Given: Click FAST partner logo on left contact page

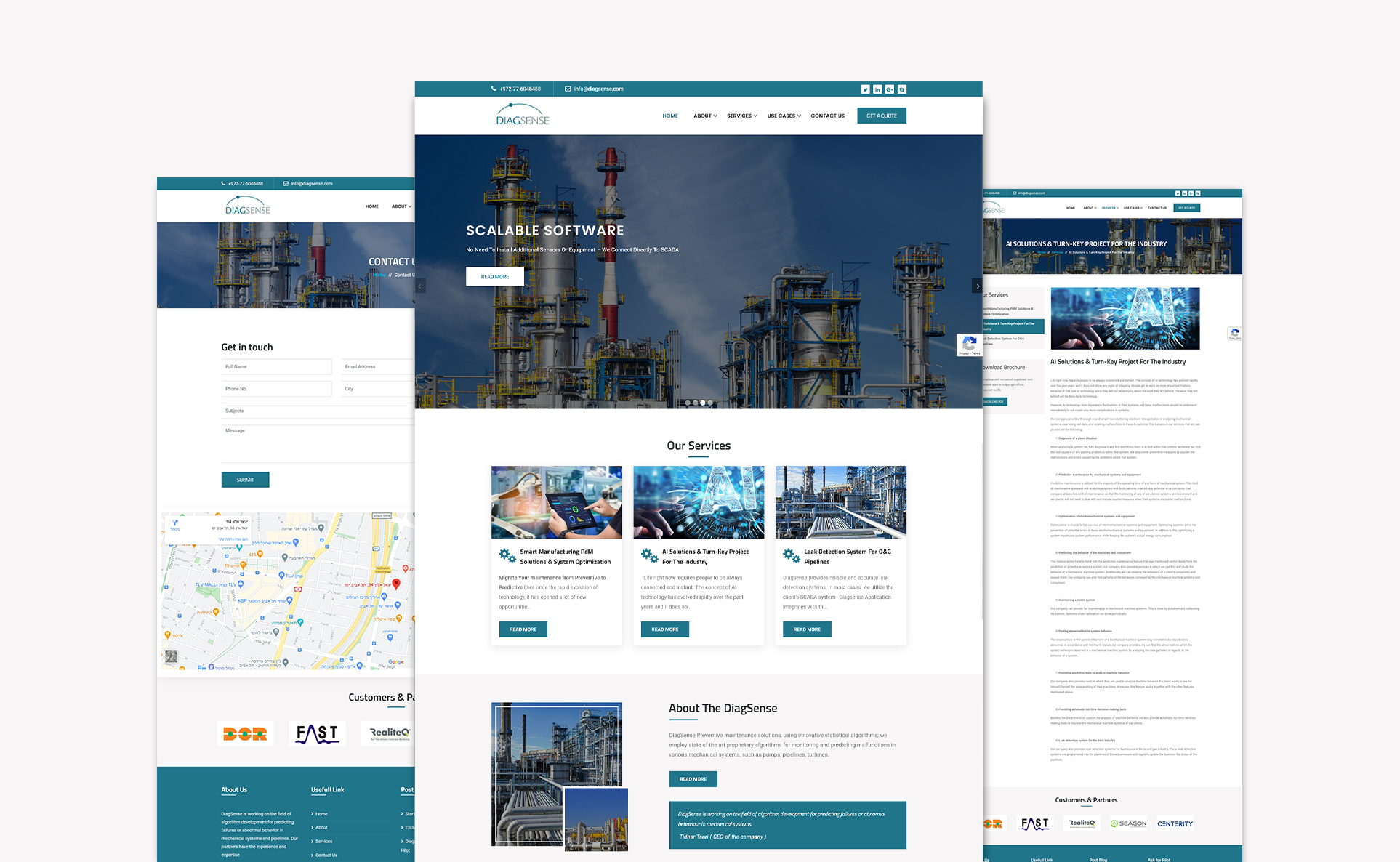Looking at the screenshot, I should click(317, 733).
